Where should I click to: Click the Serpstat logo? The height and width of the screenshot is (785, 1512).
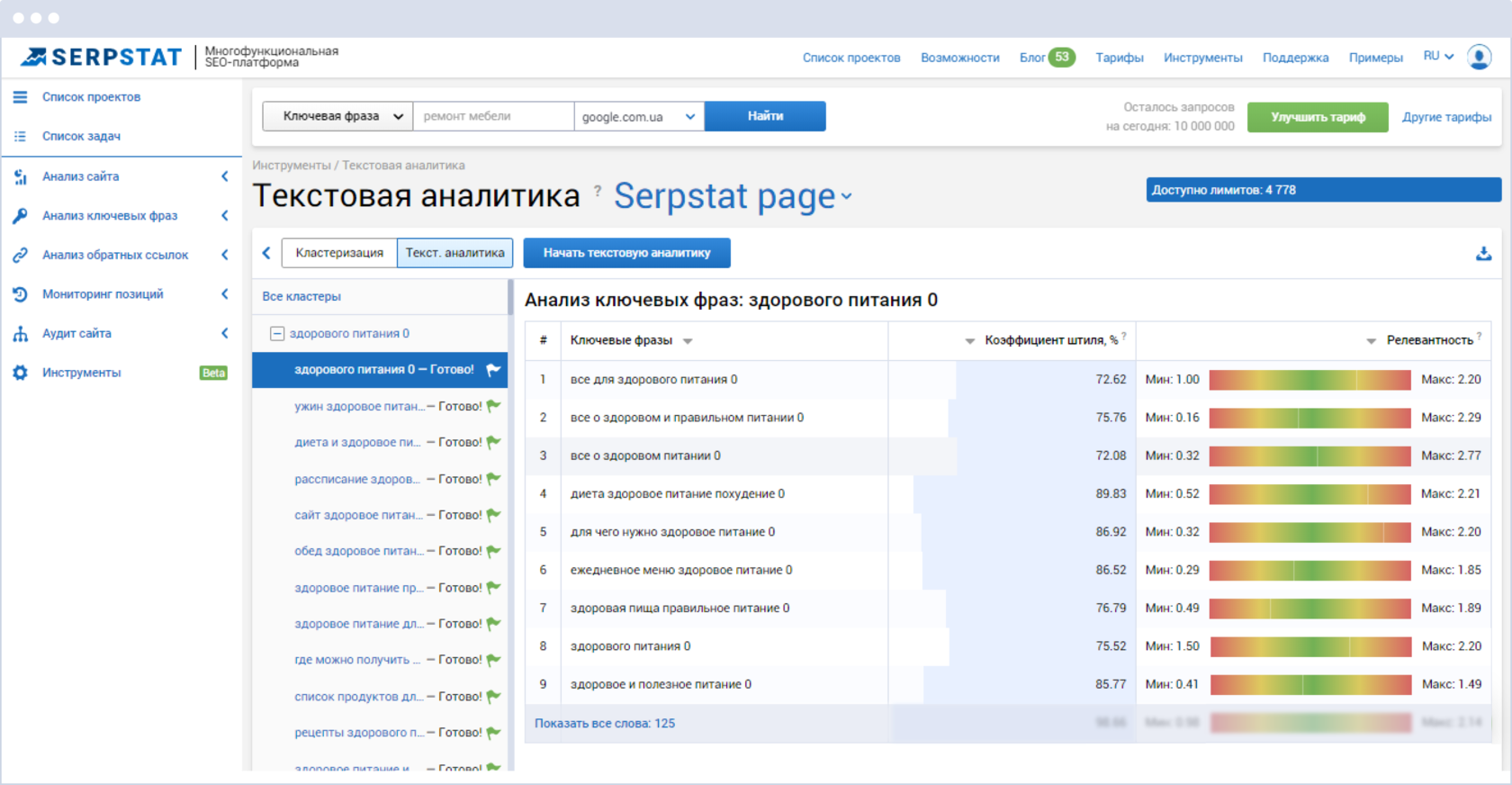click(102, 58)
